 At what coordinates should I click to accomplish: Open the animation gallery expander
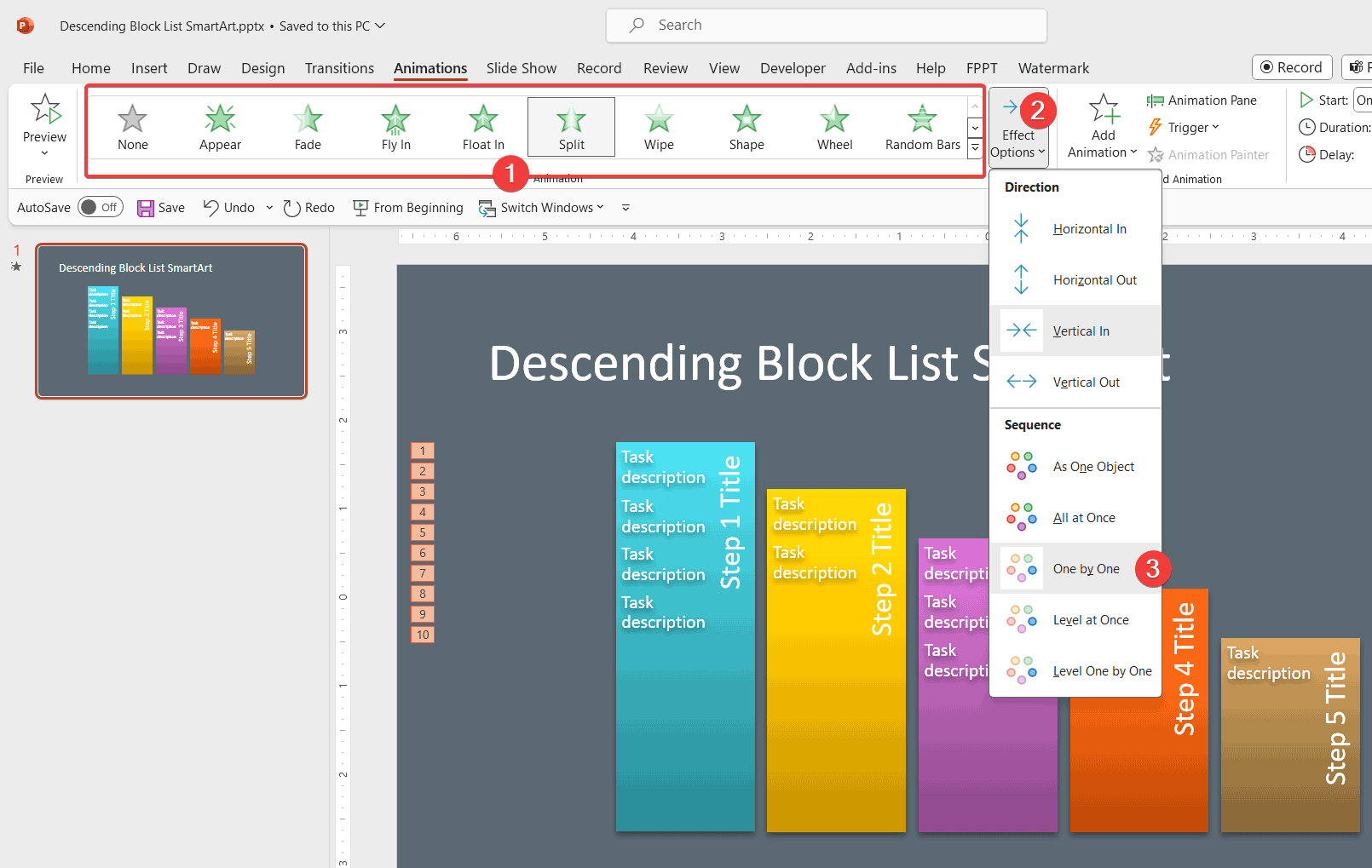coord(974,147)
